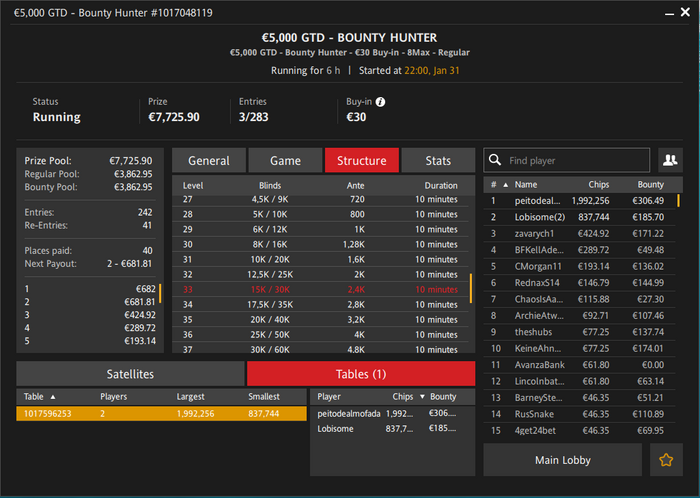700x498 pixels.
Task: Sort the player list by rank arrow
Action: coord(505,185)
